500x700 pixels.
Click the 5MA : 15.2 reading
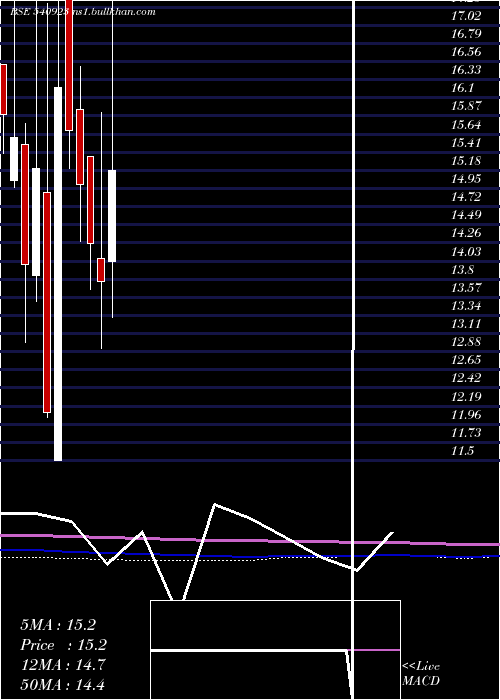[58, 625]
